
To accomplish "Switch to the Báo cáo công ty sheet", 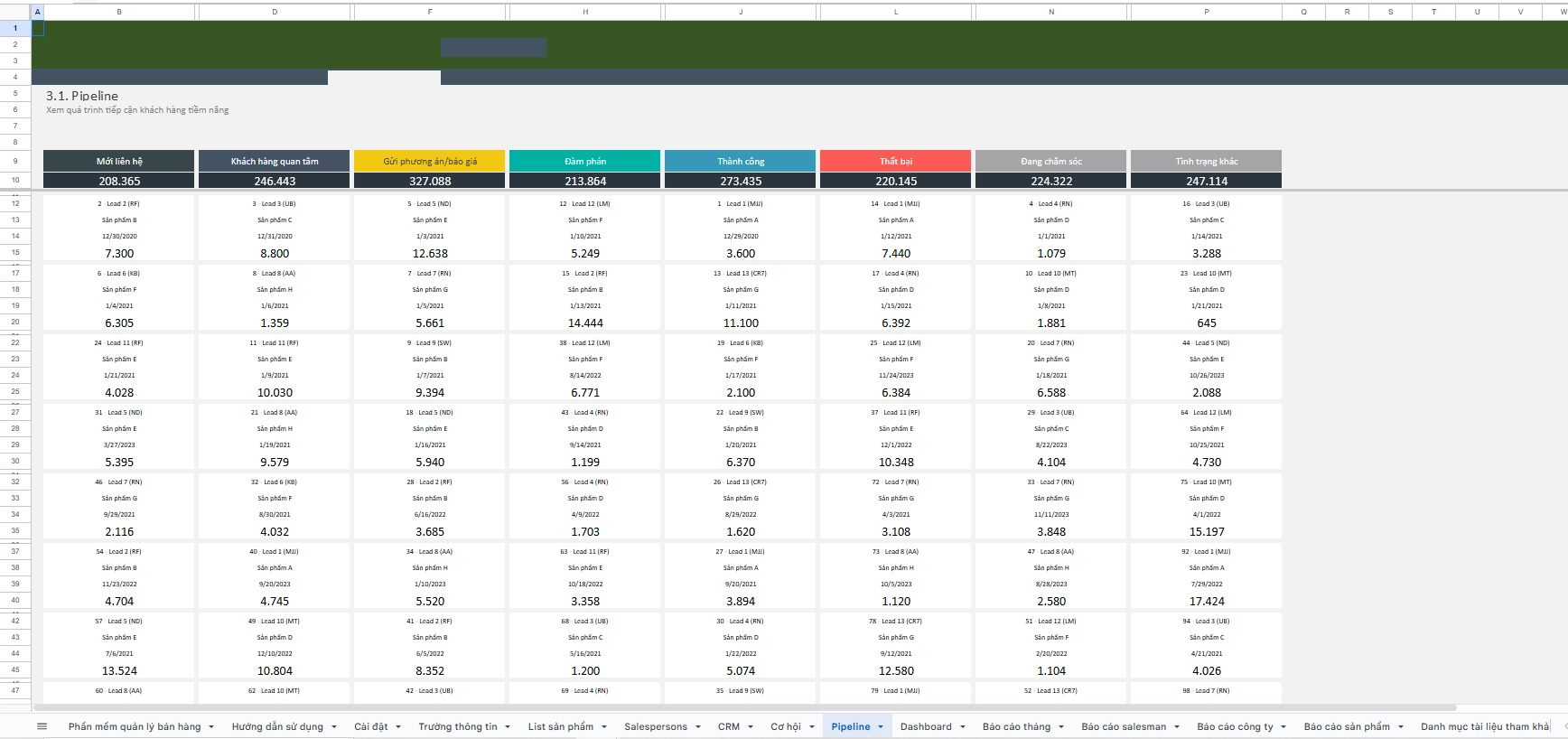I will point(1235,726).
